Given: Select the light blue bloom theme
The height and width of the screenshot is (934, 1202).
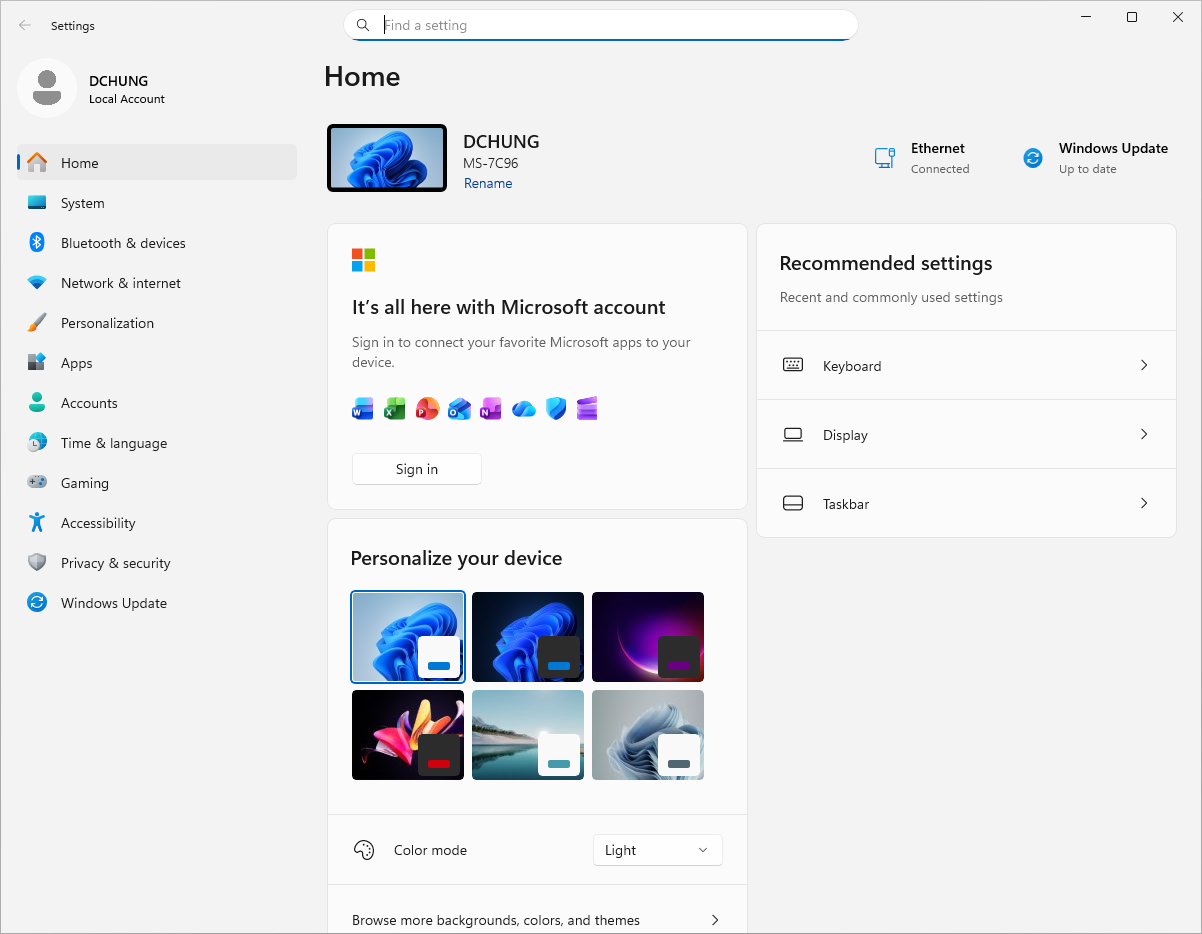Looking at the screenshot, I should [x=408, y=637].
